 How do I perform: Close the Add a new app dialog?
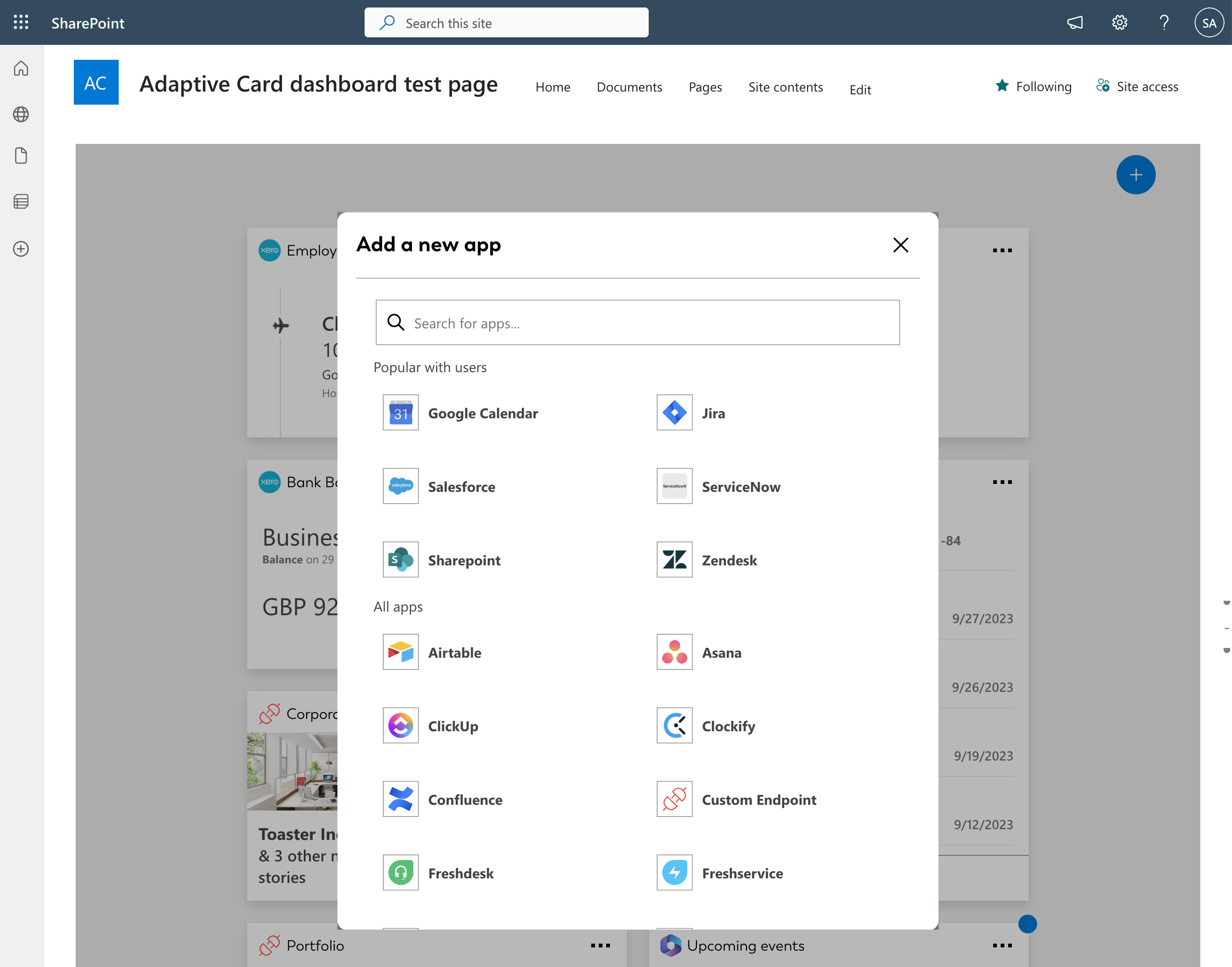coord(900,245)
